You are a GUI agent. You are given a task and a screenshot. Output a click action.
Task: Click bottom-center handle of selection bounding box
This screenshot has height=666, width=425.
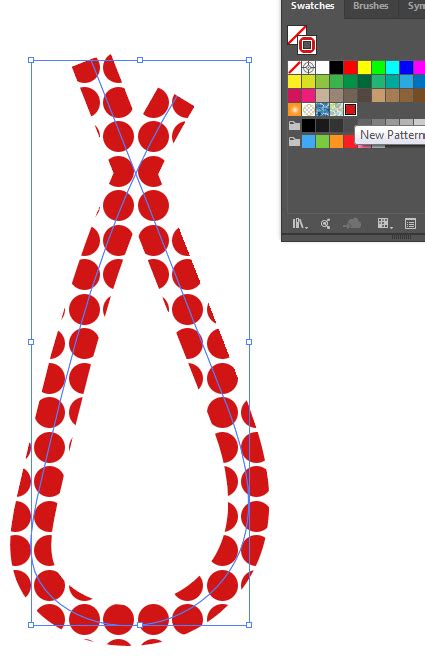coord(140,625)
